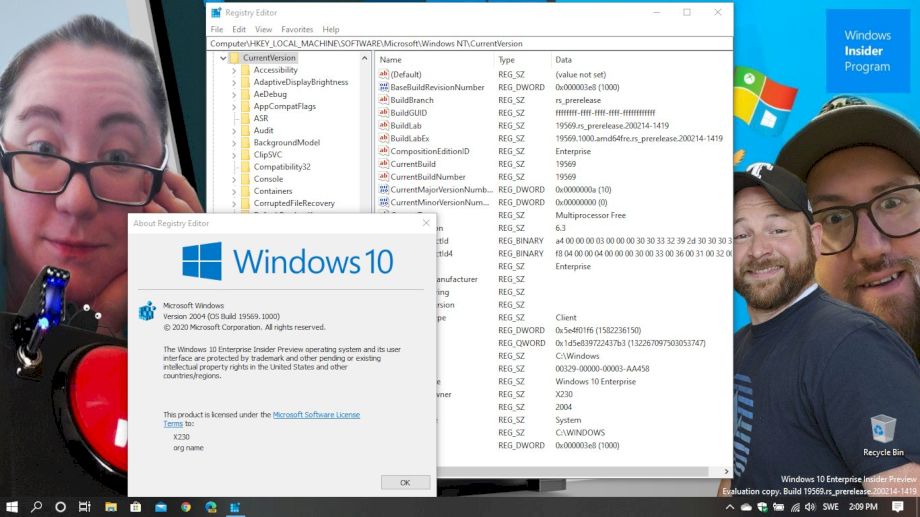920x517 pixels.
Task: Open Google Chrome from the taskbar
Action: click(x=186, y=507)
